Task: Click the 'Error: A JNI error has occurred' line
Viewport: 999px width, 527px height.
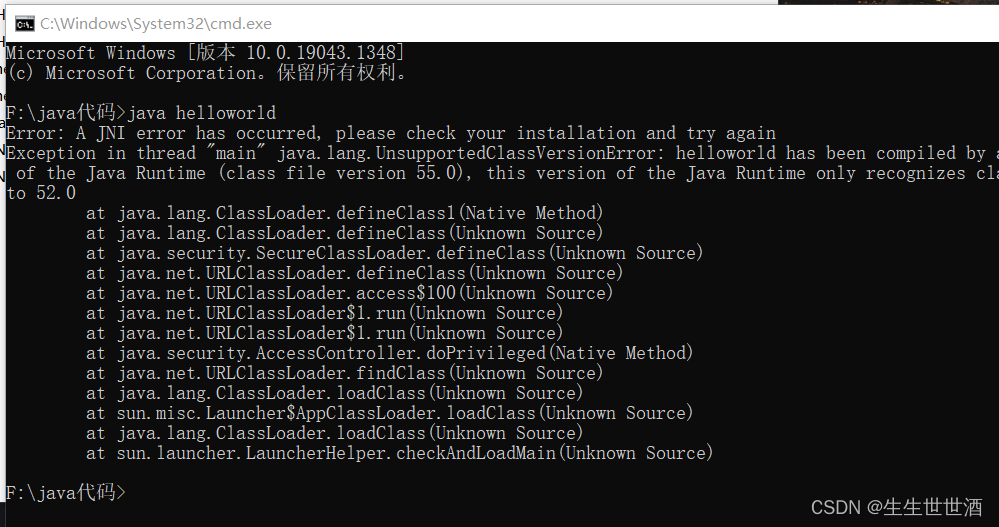Action: (x=391, y=133)
